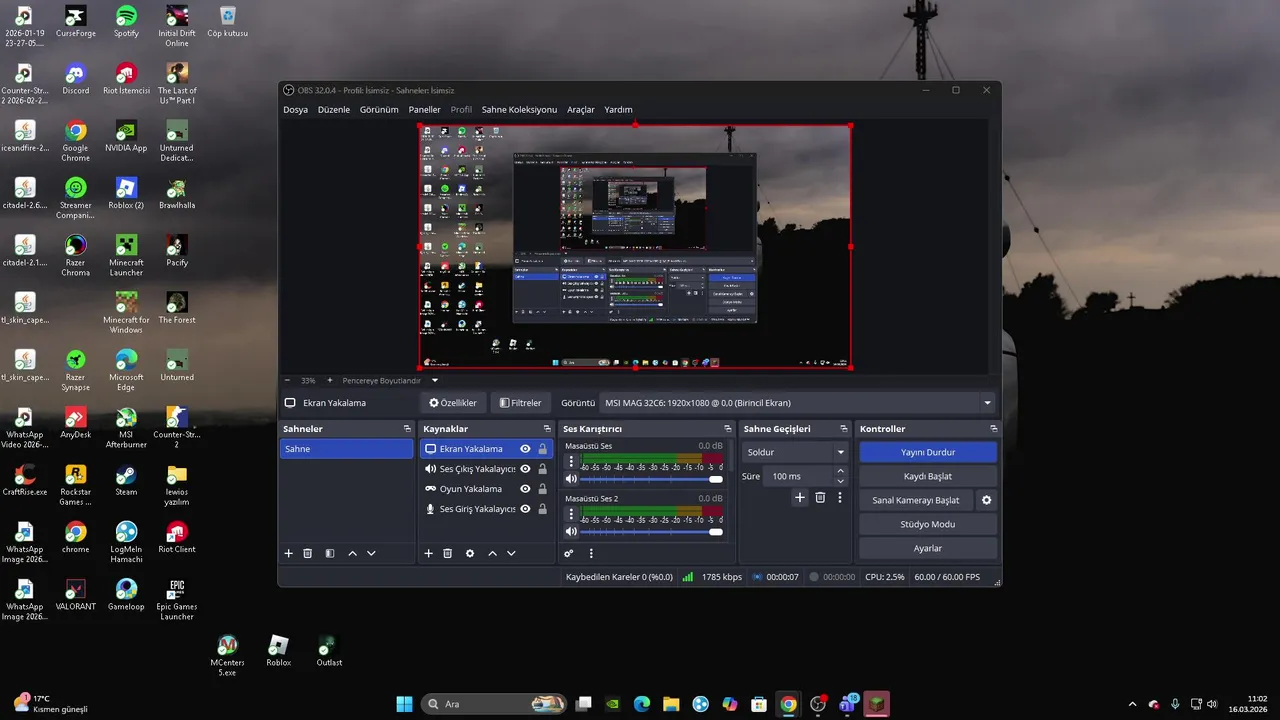Click the Ara search box on the taskbar
The height and width of the screenshot is (720, 1280).
[493, 704]
